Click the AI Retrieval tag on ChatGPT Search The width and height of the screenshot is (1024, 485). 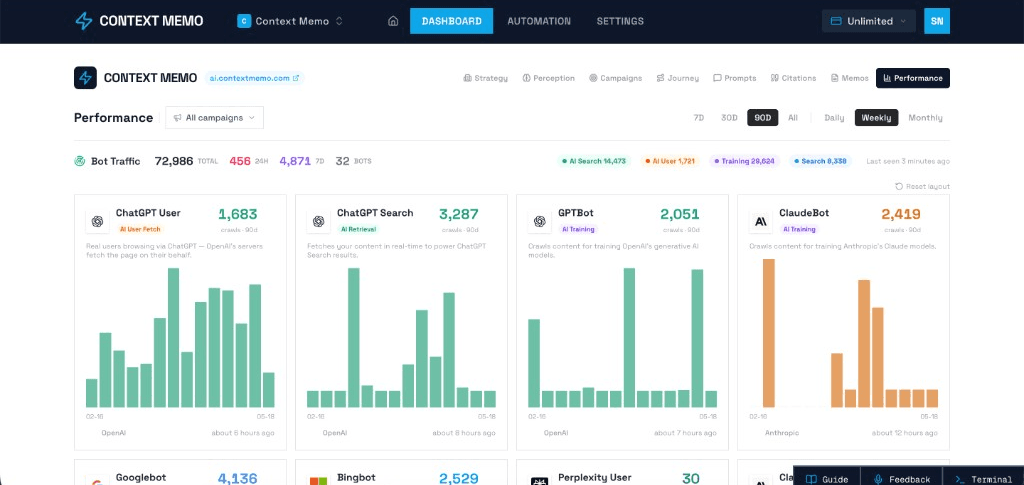358,229
